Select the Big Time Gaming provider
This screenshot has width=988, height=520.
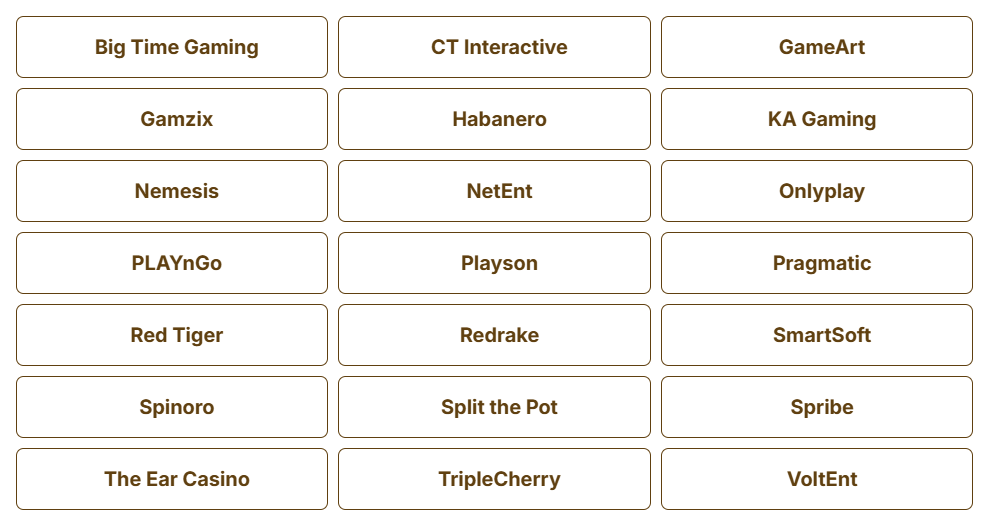point(172,47)
